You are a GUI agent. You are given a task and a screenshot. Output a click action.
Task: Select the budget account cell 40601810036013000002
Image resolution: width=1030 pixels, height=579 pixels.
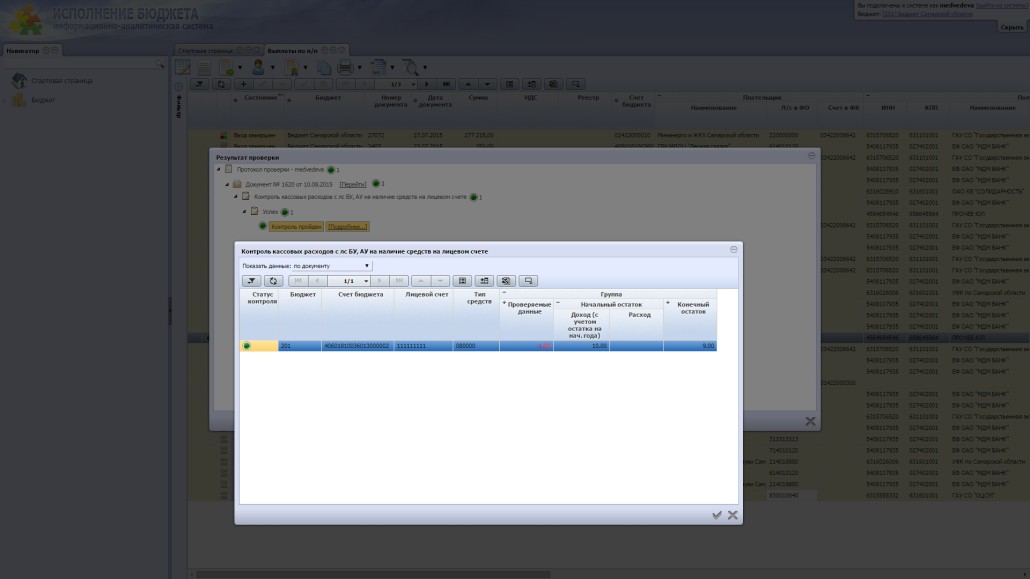[x=357, y=346]
